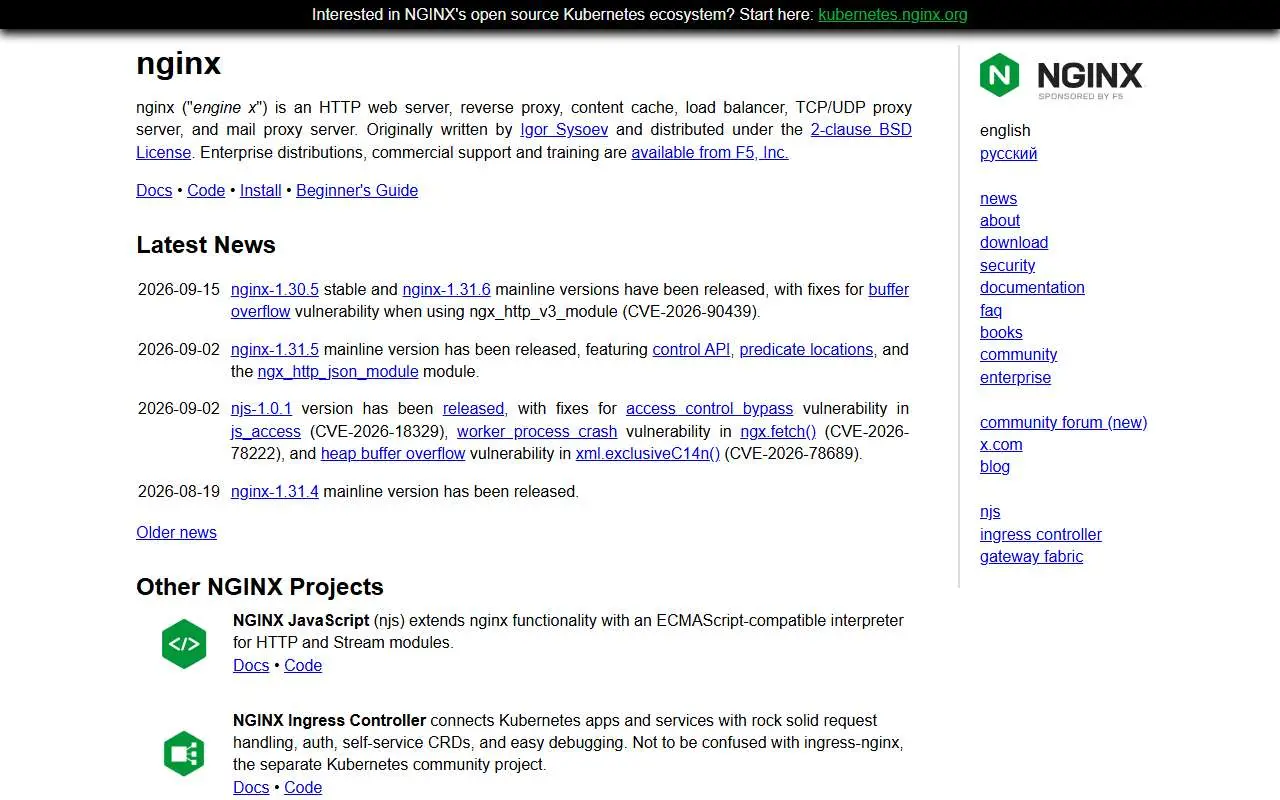Open the nginx-1.31.5 release link
This screenshot has height=800, width=1280.
tap(275, 350)
